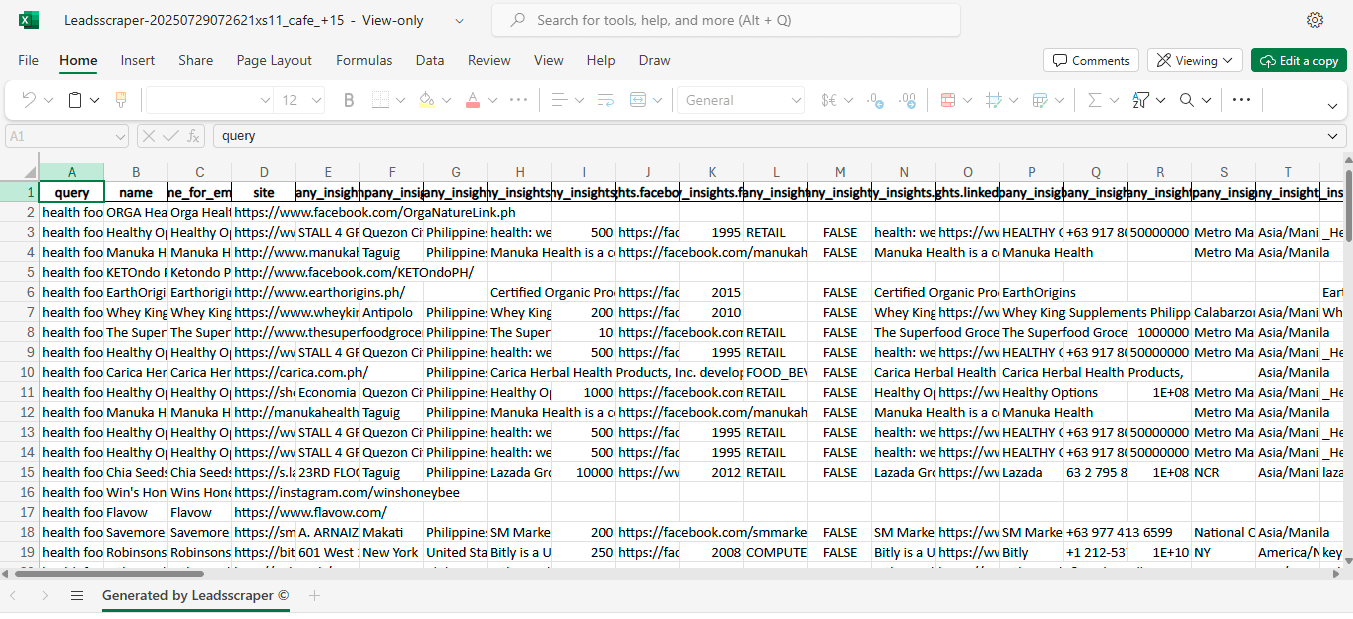Open the General number format dropdown
The height and width of the screenshot is (619, 1353).
(743, 100)
